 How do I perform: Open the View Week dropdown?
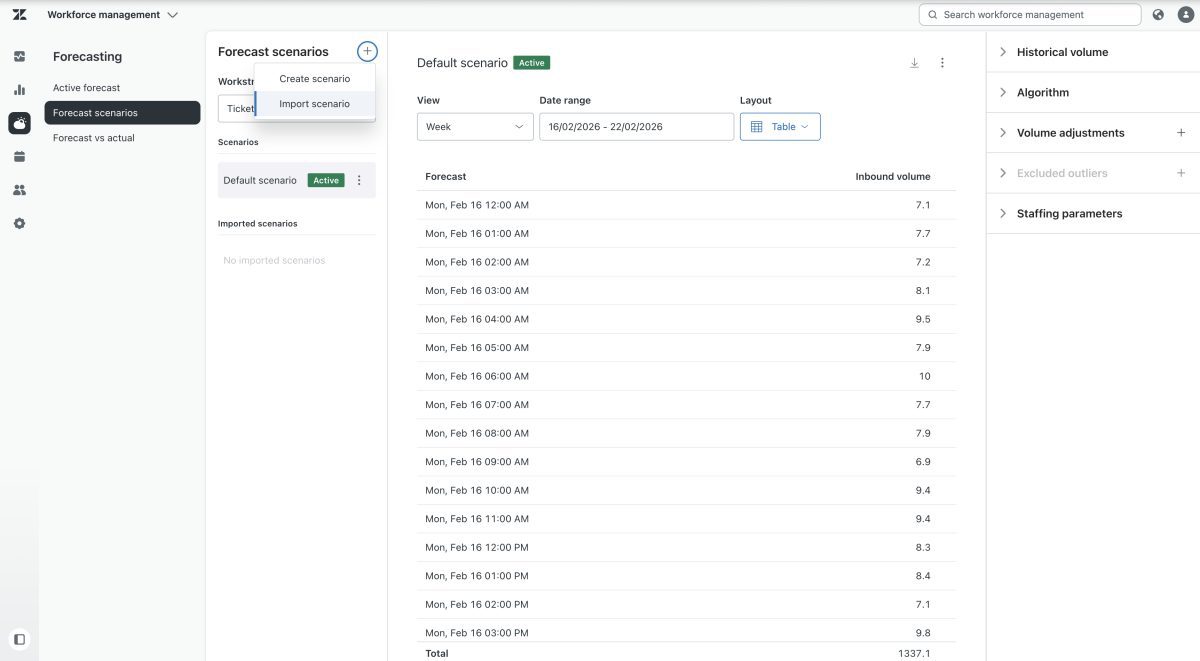point(475,127)
